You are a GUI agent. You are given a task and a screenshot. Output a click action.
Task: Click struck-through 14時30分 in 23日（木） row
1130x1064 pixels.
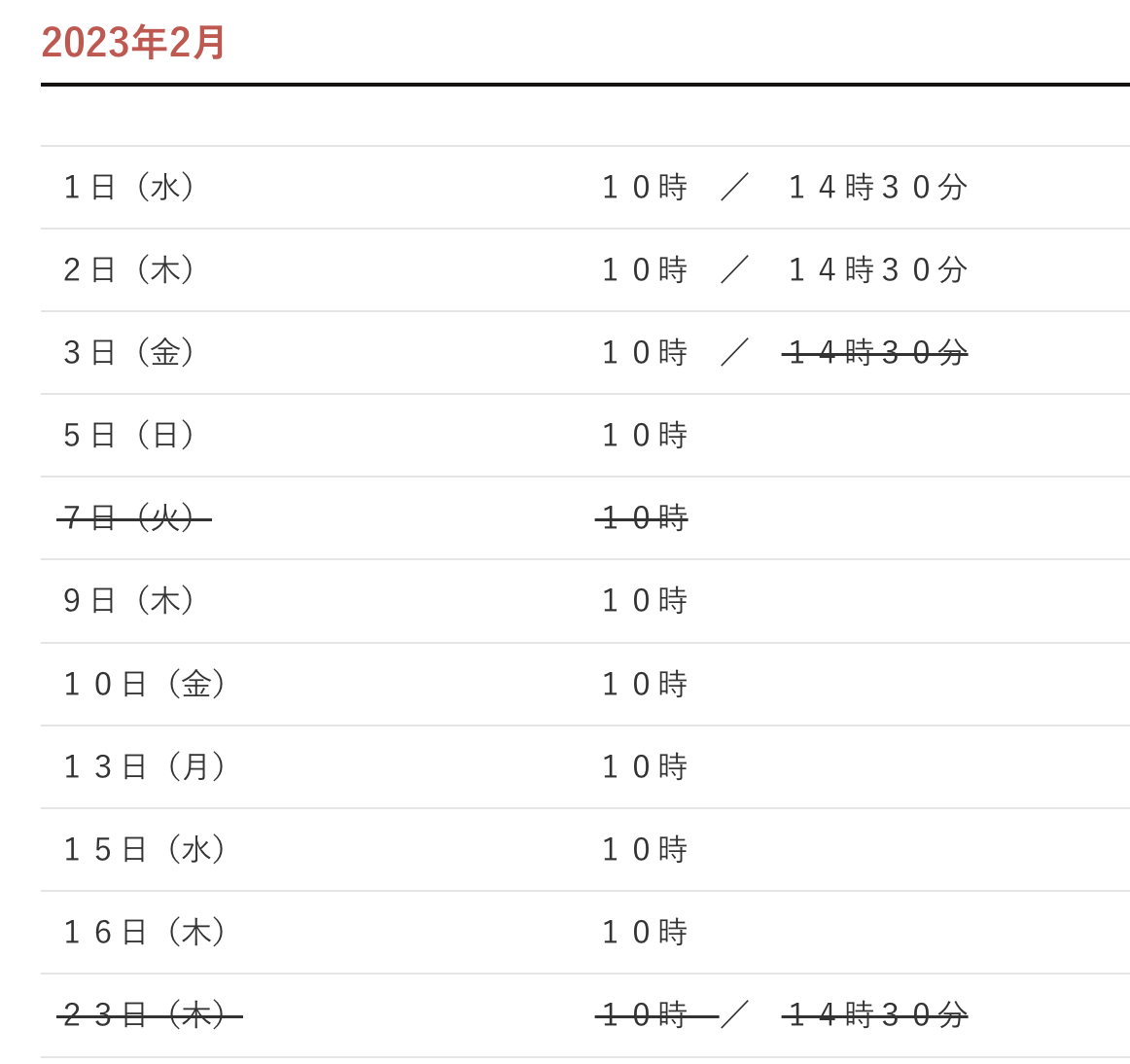[x=875, y=1015]
